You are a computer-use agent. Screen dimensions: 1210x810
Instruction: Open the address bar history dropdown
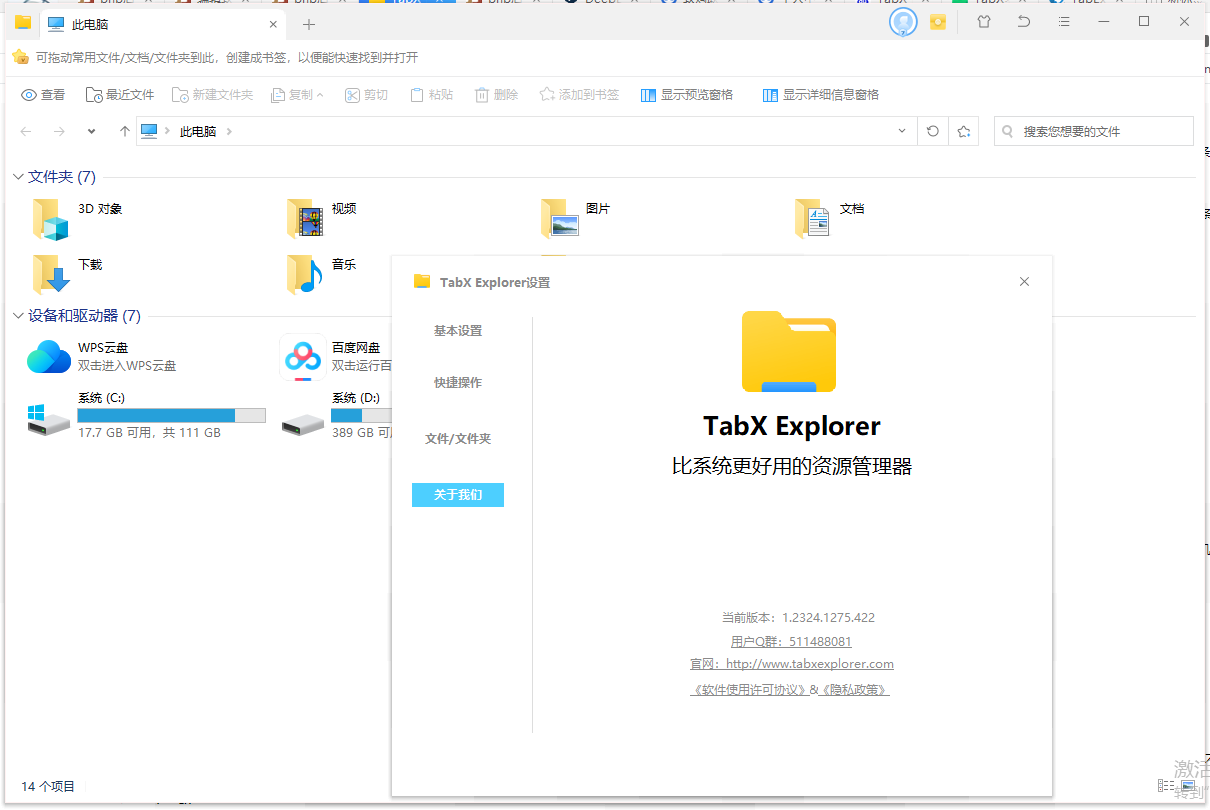tap(901, 130)
